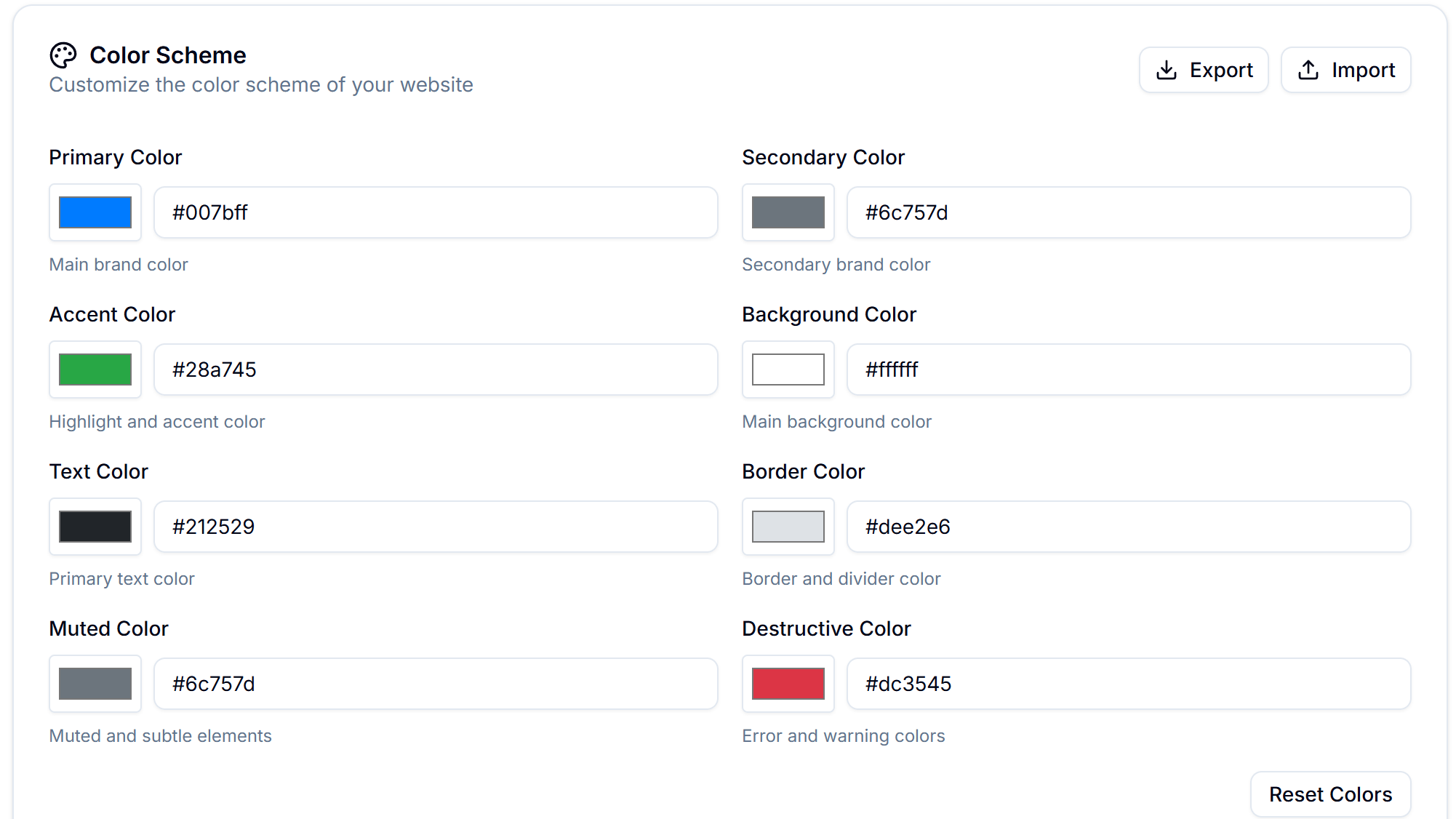The width and height of the screenshot is (1456, 819).
Task: Open the light gray Border Color swatch
Action: click(788, 527)
